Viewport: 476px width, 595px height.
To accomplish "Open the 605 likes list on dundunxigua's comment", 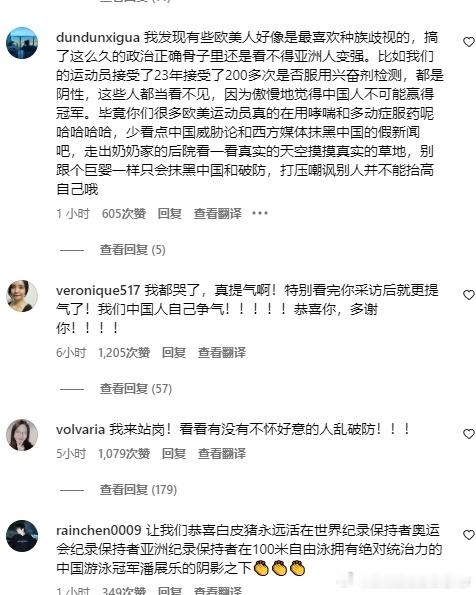I will pyautogui.click(x=124, y=214).
